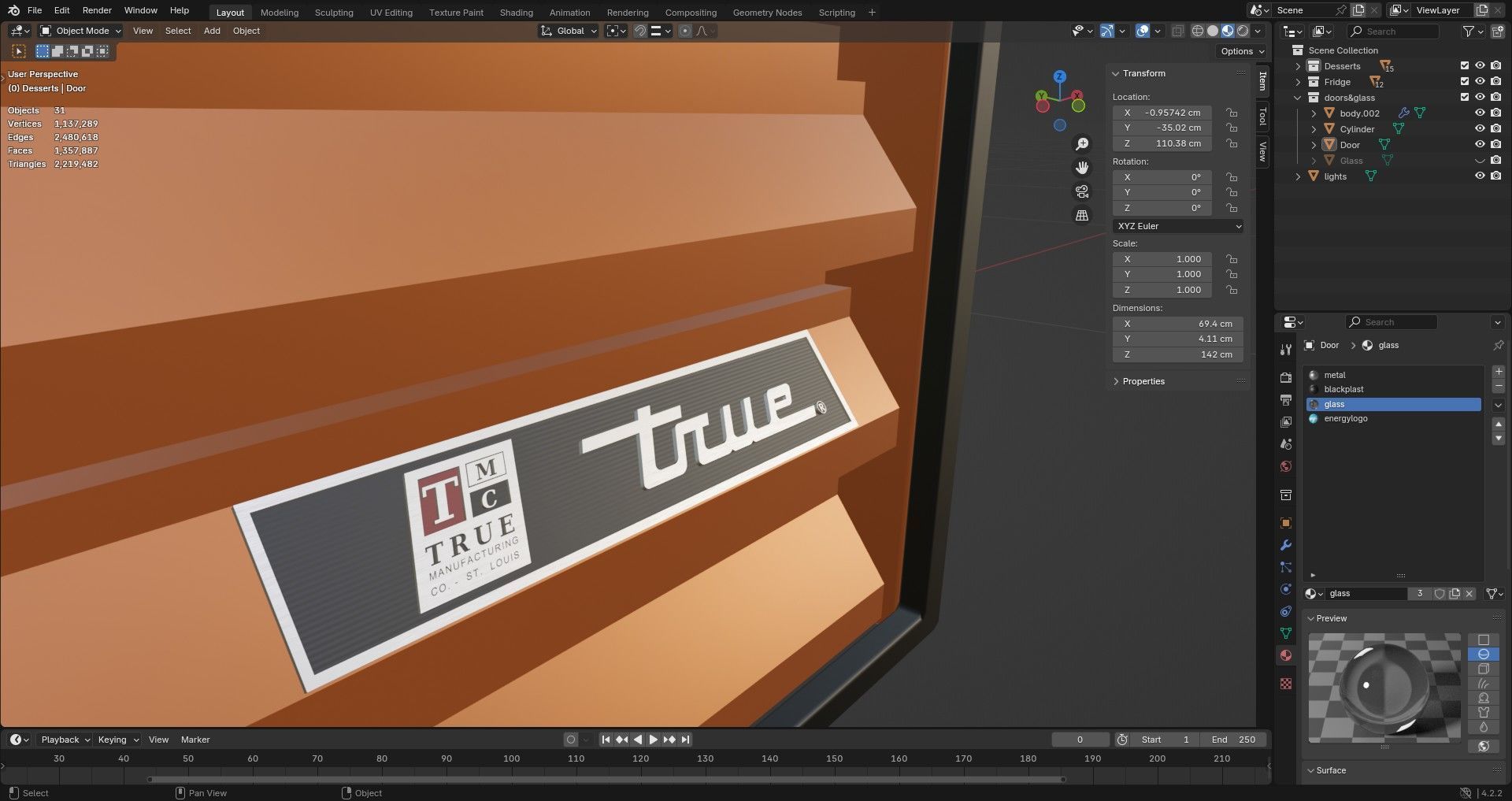1512x801 pixels.
Task: Switch perspective/orthographic with the grid gizmo
Action: click(1082, 215)
